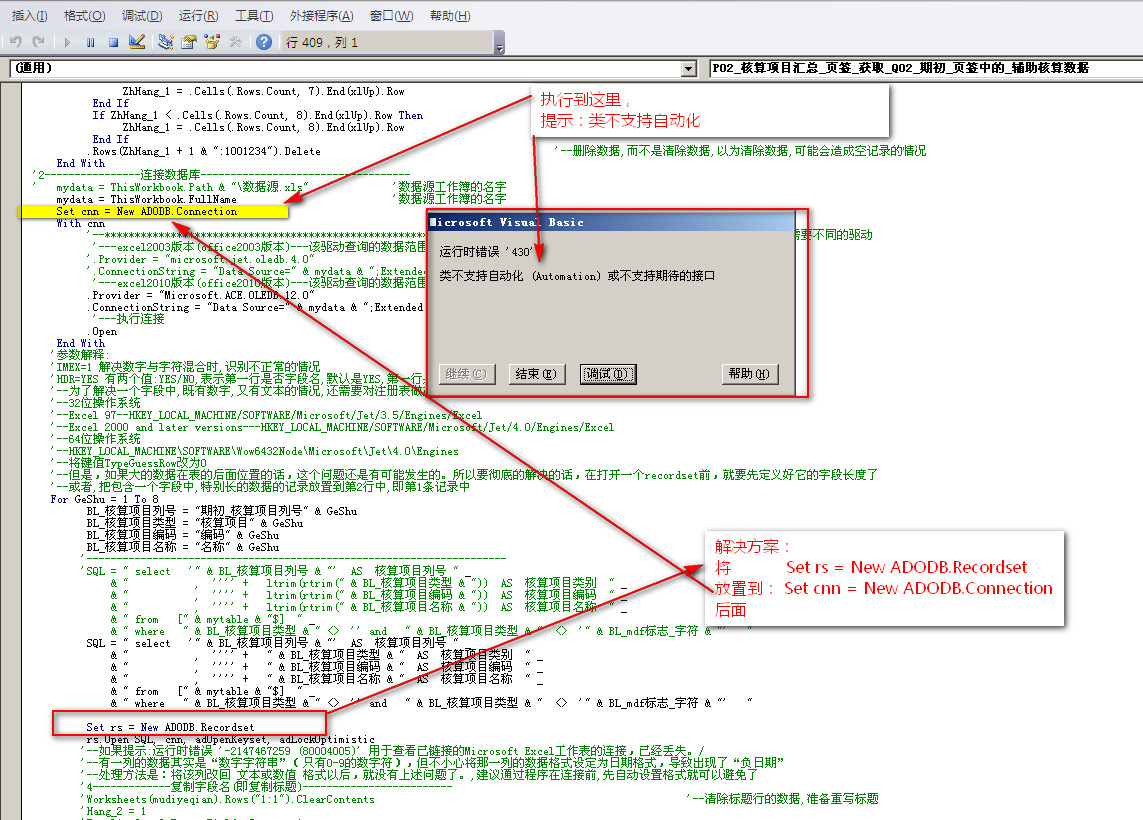Image resolution: width=1143 pixels, height=820 pixels.
Task: Click the Break (pause) icon
Action: click(90, 42)
